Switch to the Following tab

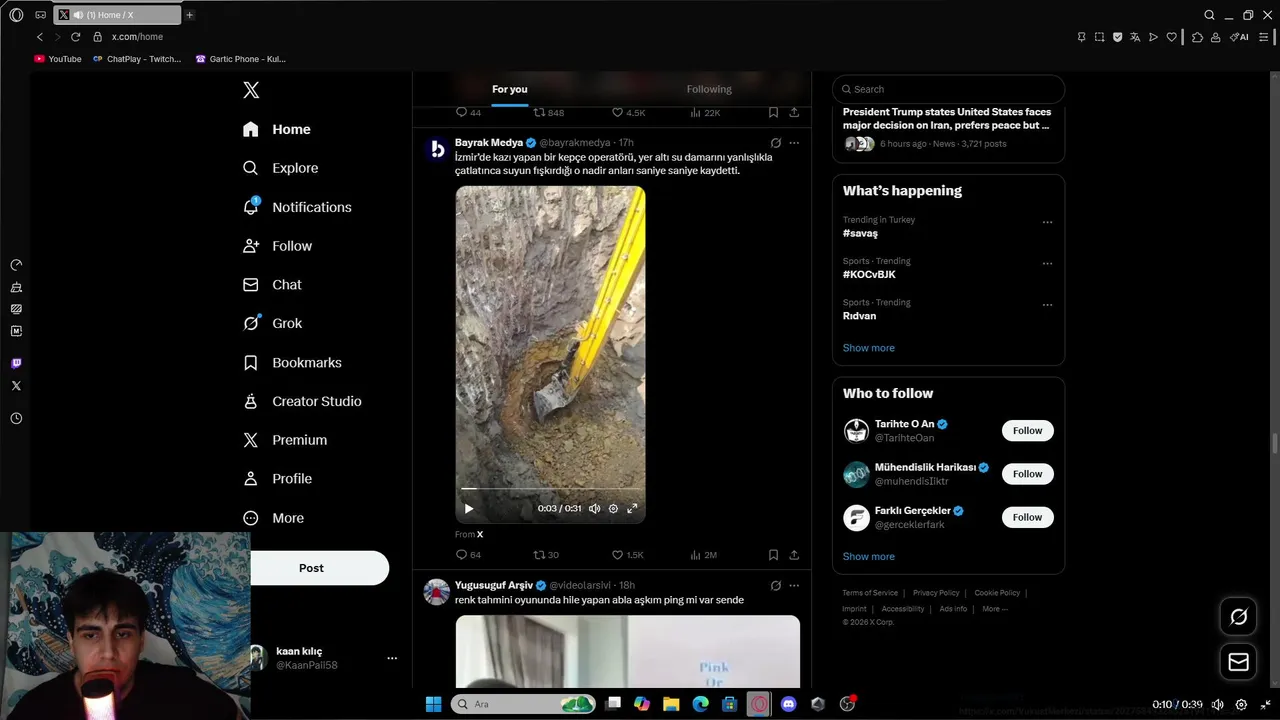coord(709,89)
